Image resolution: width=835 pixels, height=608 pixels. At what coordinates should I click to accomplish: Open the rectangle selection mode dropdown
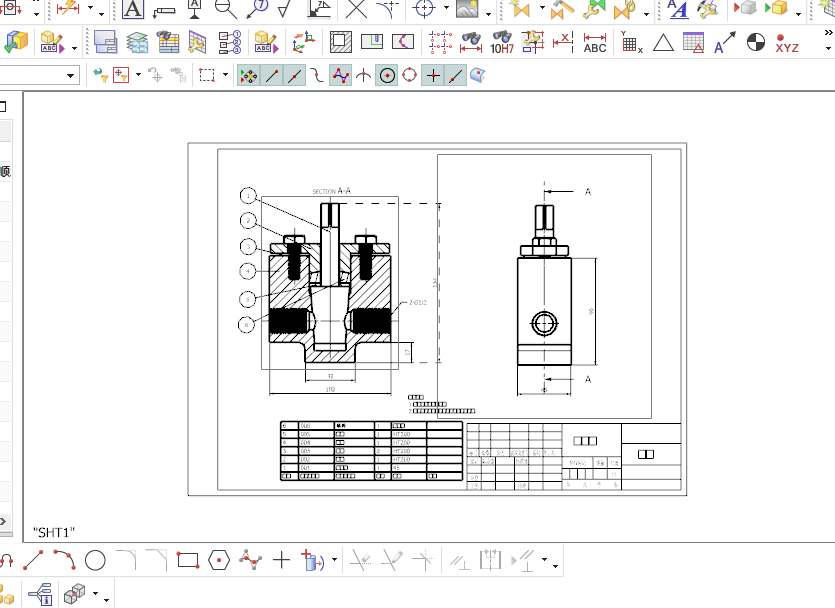tap(225, 75)
